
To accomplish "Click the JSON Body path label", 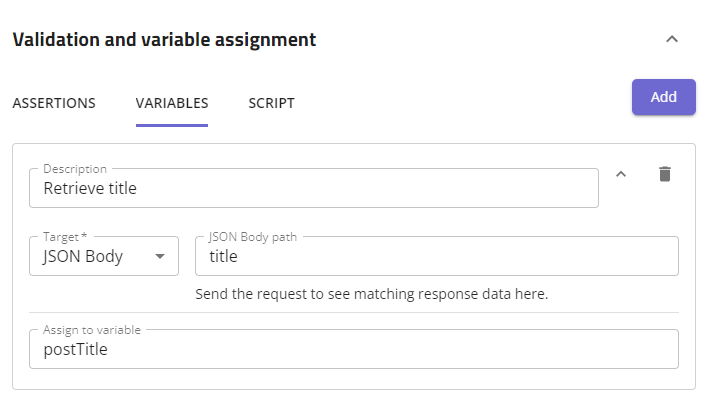I will pyautogui.click(x=259, y=237).
